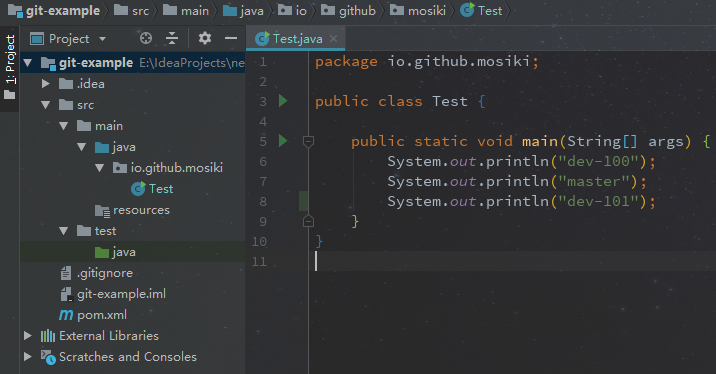This screenshot has width=716, height=374.
Task: Click the Test class icon in the tree
Action: point(138,189)
